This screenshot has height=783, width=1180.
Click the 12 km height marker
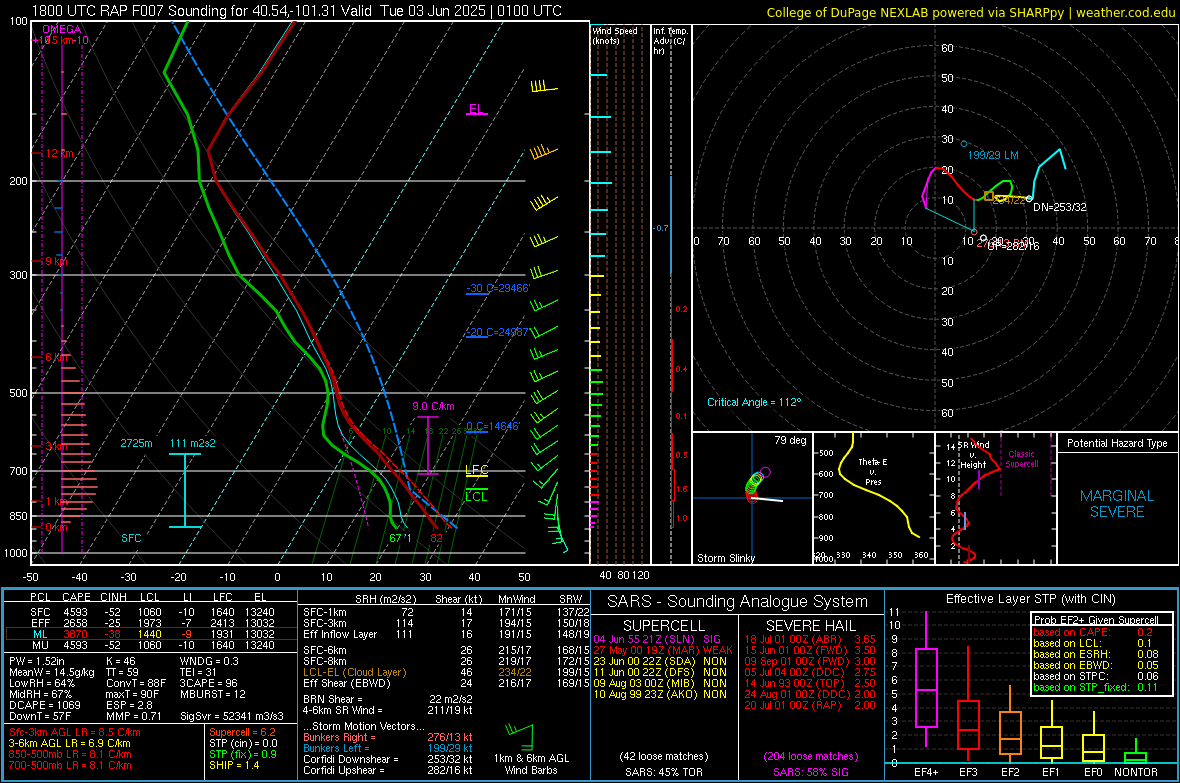point(59,154)
